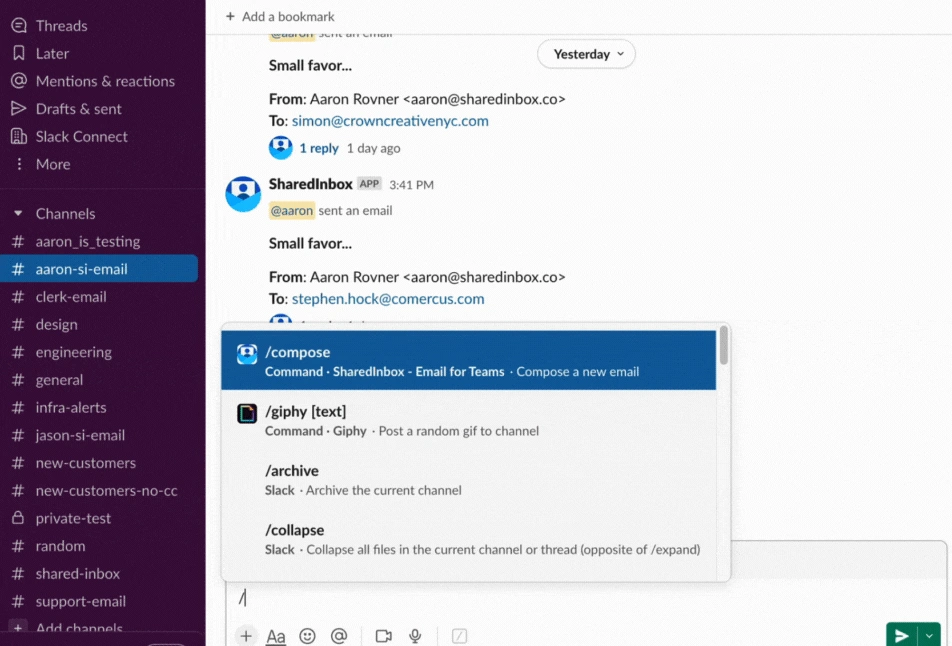Send the message now
The image size is (952, 646).
point(902,635)
